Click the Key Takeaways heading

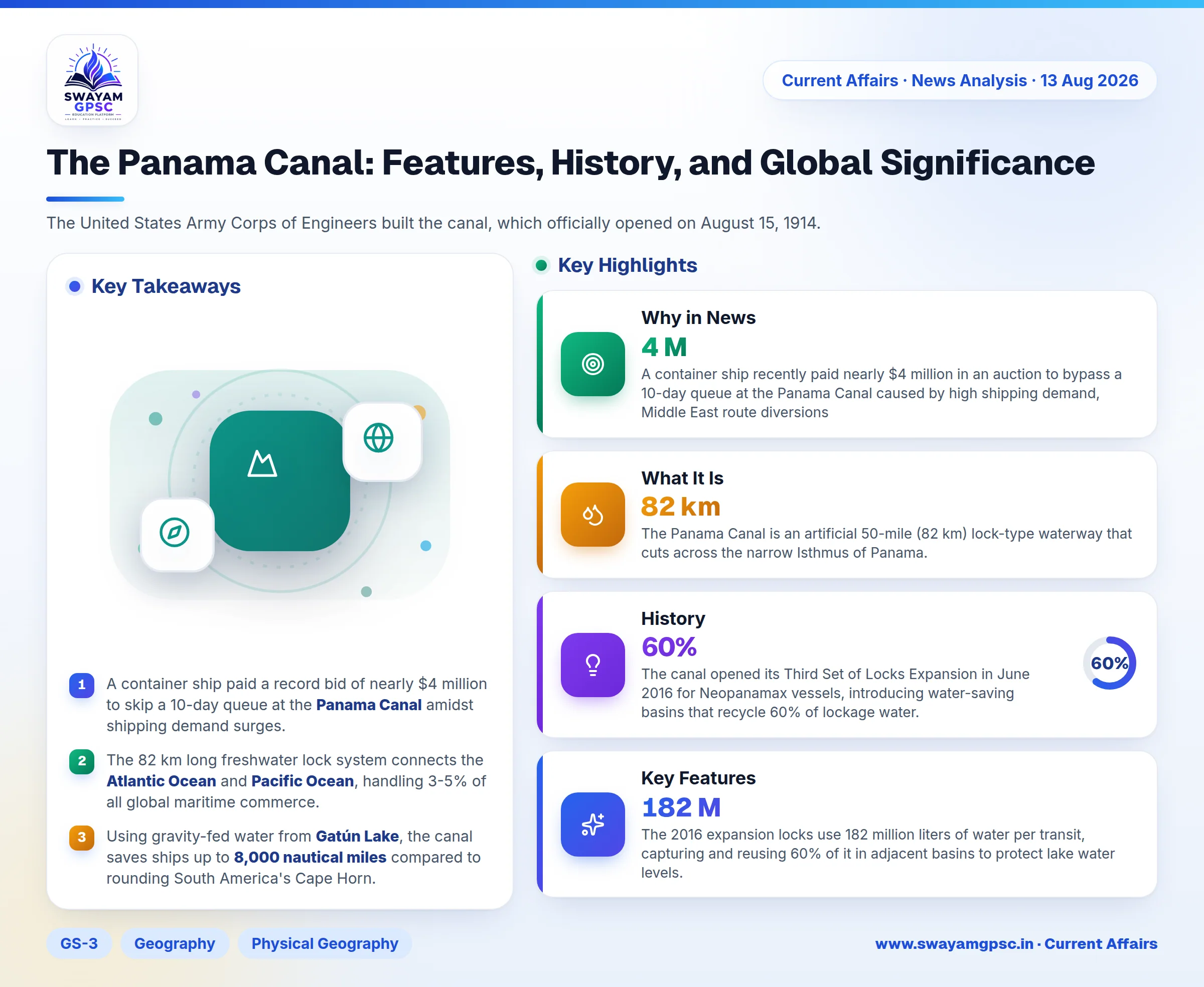(x=166, y=286)
